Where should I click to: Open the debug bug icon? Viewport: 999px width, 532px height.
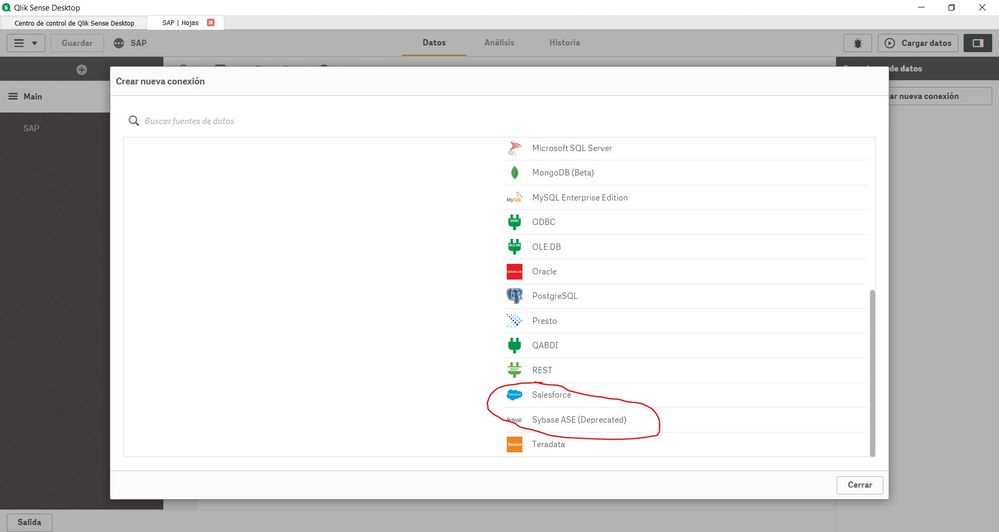858,43
